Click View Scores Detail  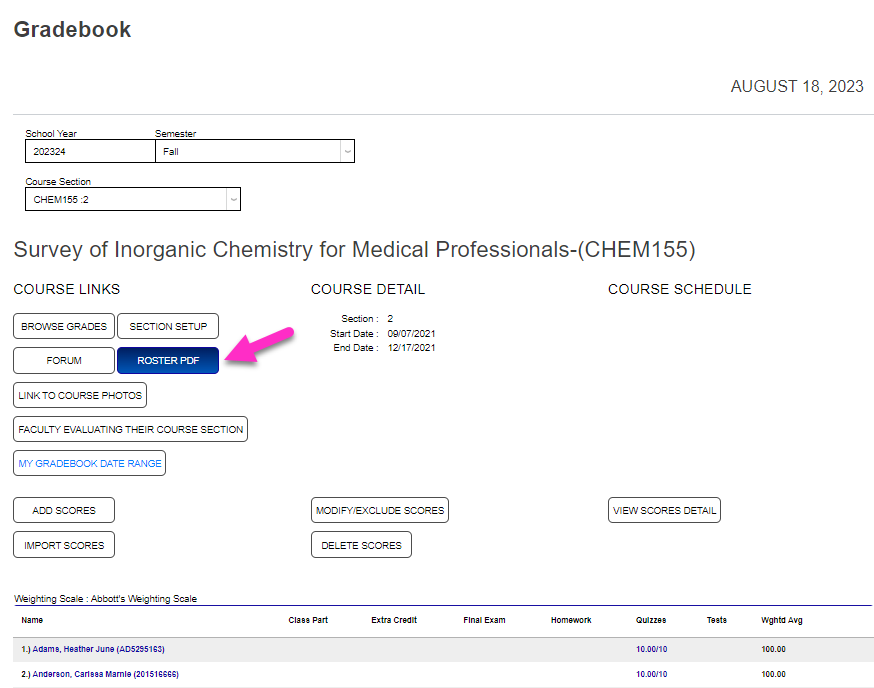(664, 510)
